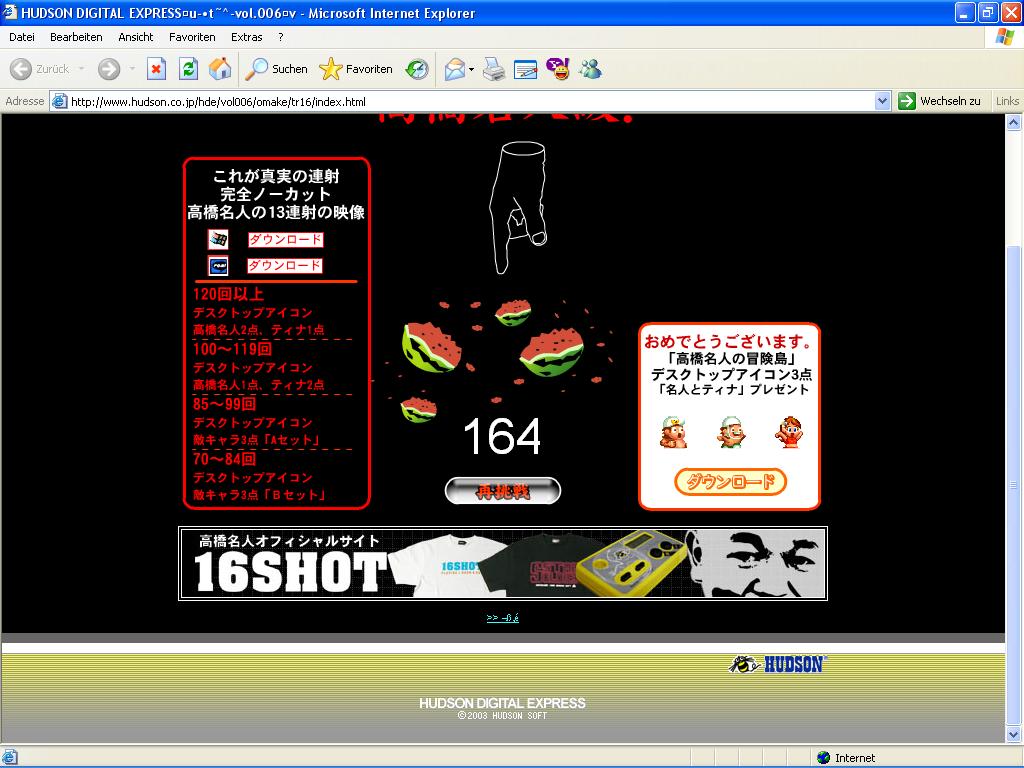Click the 70〜84回 prize tier heading
The image size is (1024, 768).
click(225, 458)
